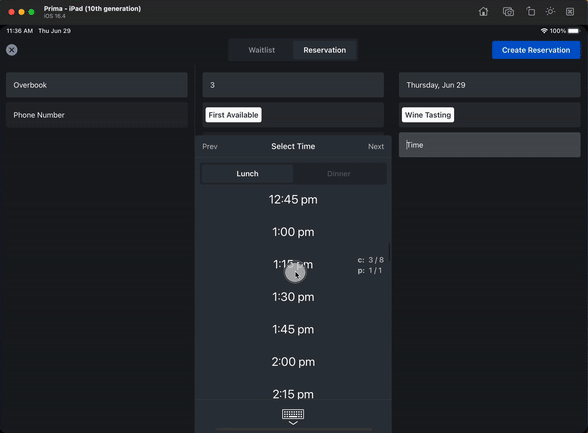Screen dimensions: 588x433
Task: Pick the 1:30 pm time slot
Action: [x=293, y=297]
